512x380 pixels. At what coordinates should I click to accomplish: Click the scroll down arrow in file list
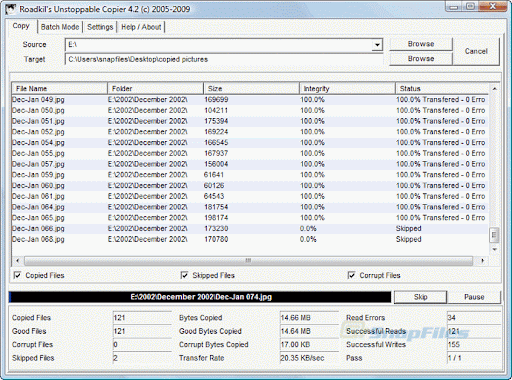click(x=495, y=249)
